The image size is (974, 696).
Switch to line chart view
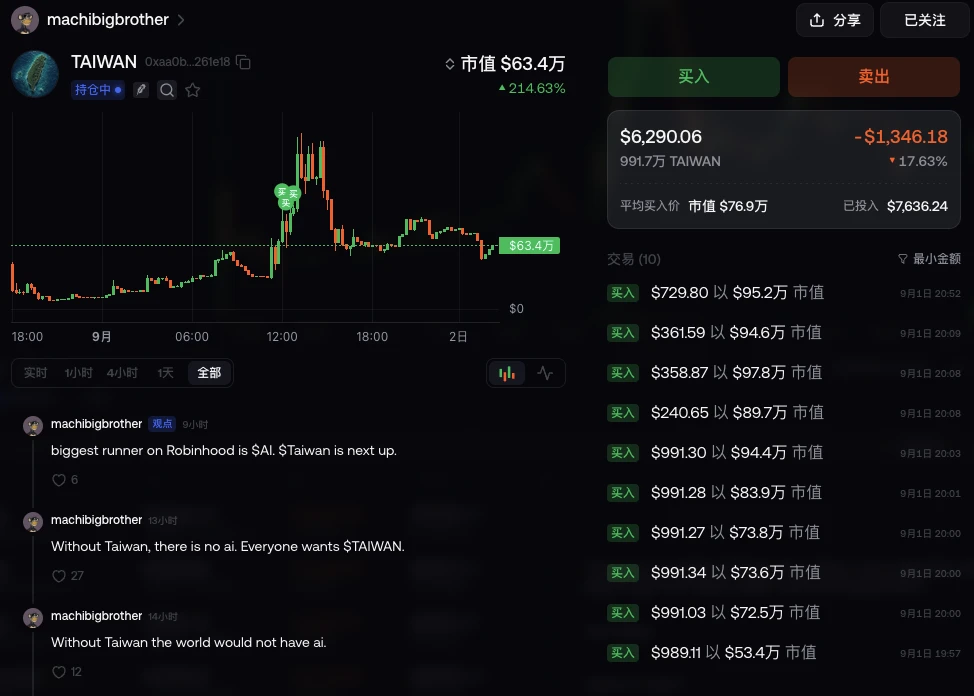(x=545, y=373)
